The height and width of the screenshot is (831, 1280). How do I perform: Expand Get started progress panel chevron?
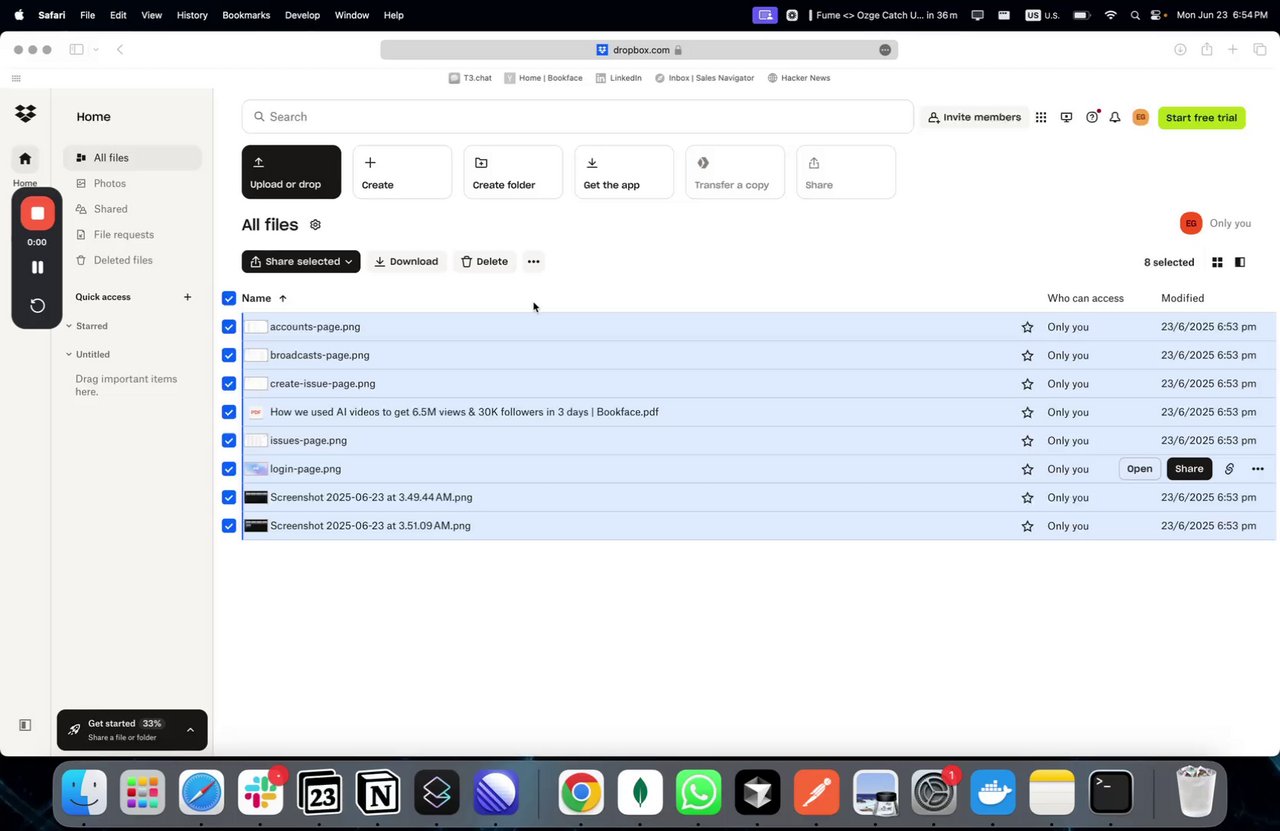click(190, 730)
